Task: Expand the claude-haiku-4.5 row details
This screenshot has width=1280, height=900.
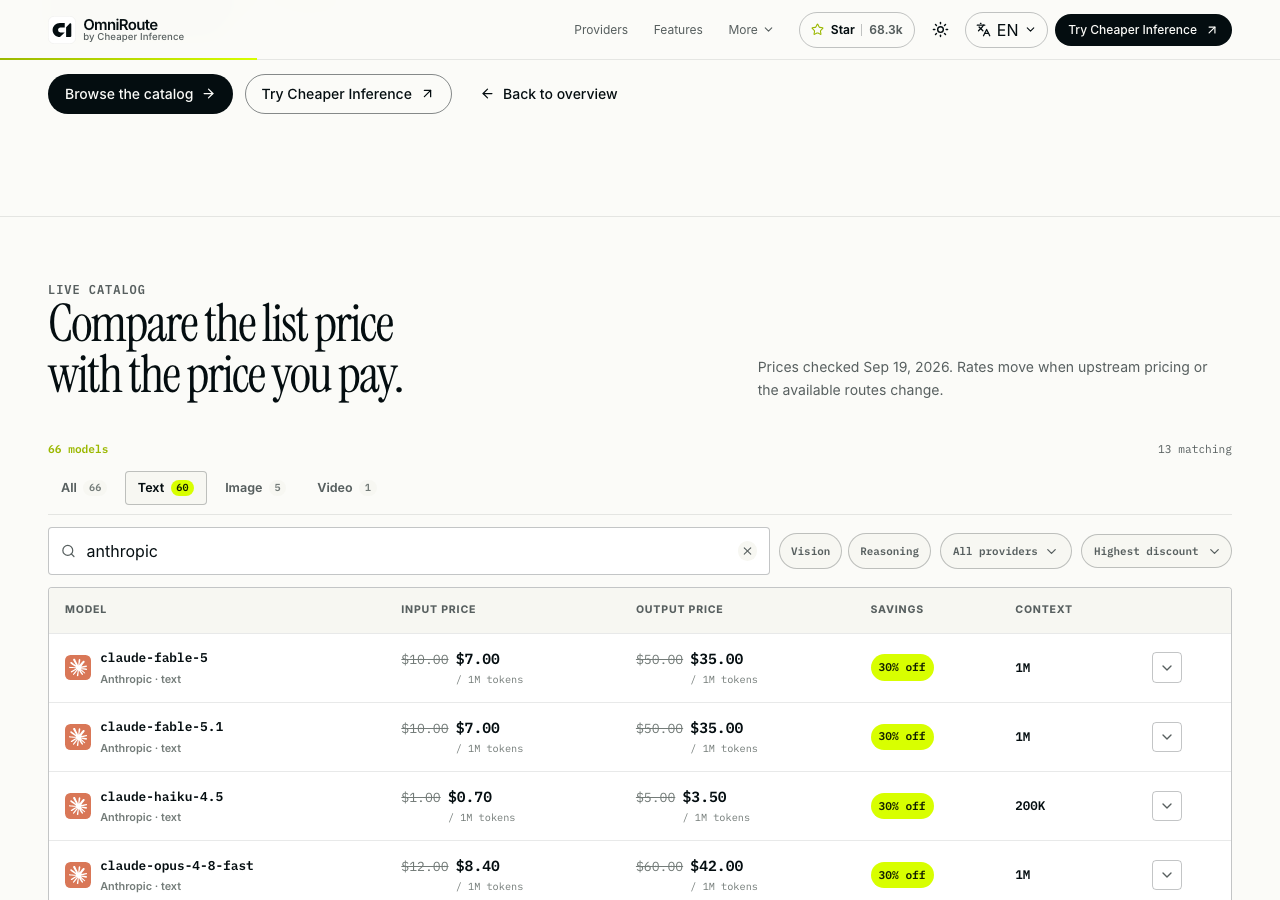Action: coord(1167,806)
